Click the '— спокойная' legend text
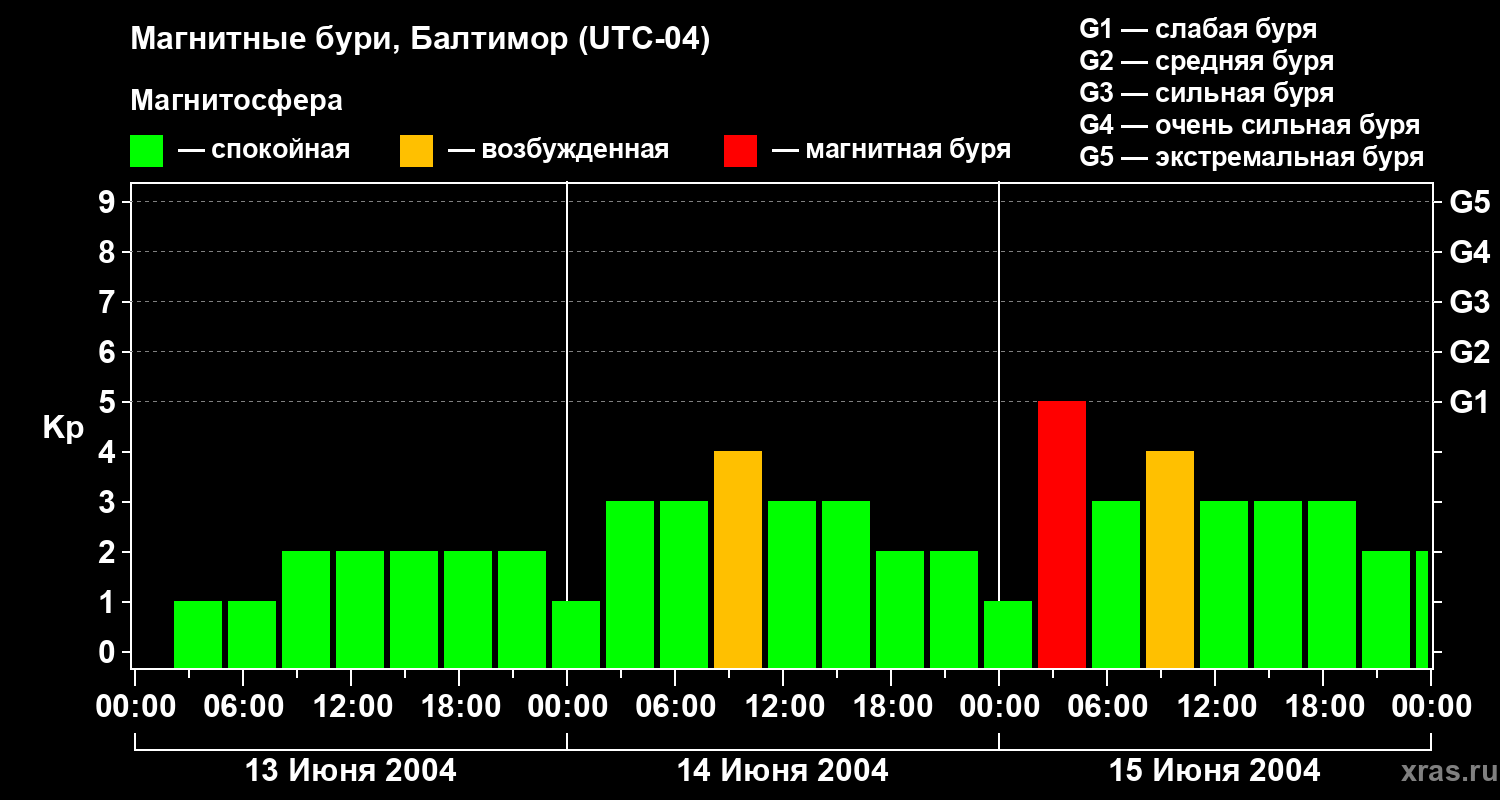The height and width of the screenshot is (800, 1500). click(x=264, y=150)
